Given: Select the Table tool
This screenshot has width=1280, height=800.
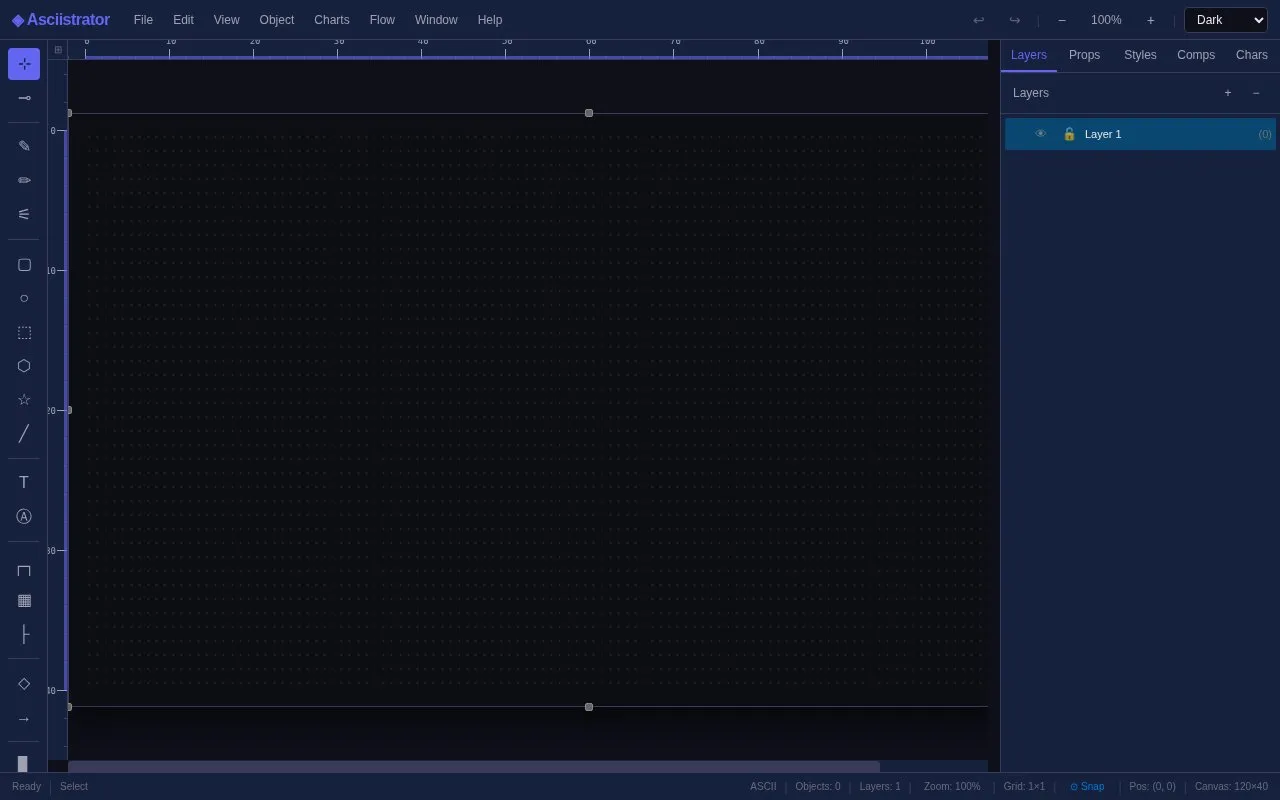Looking at the screenshot, I should tap(24, 600).
